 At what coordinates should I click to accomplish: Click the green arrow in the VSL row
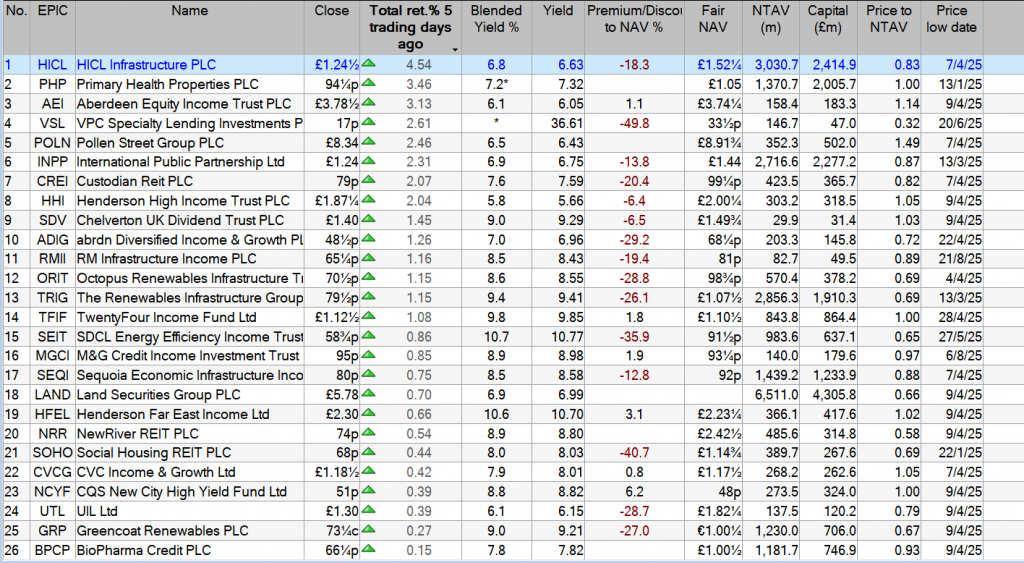[368, 122]
